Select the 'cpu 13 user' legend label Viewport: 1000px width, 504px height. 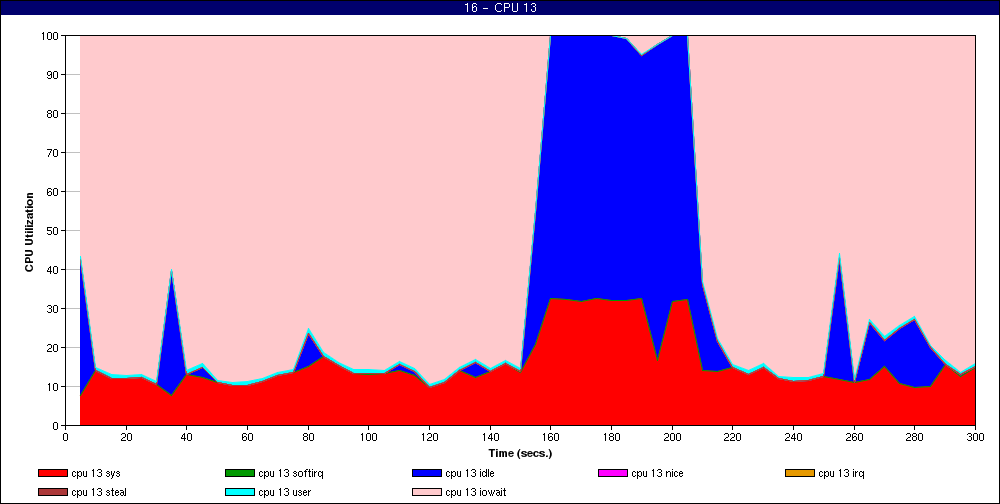(x=284, y=493)
